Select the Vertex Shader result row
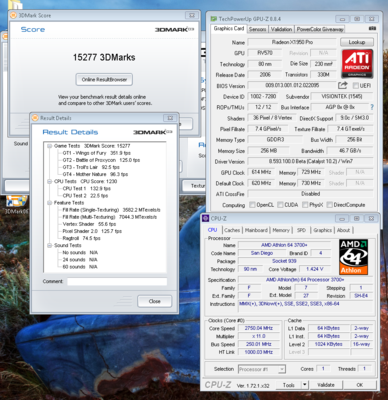The height and width of the screenshot is (400, 388). tap(89, 224)
